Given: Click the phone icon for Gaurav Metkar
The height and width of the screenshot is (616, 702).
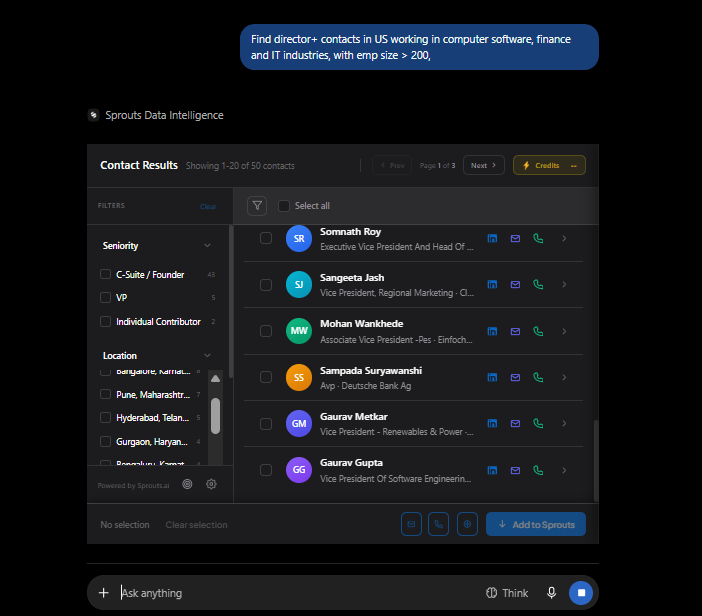Looking at the screenshot, I should (x=538, y=424).
